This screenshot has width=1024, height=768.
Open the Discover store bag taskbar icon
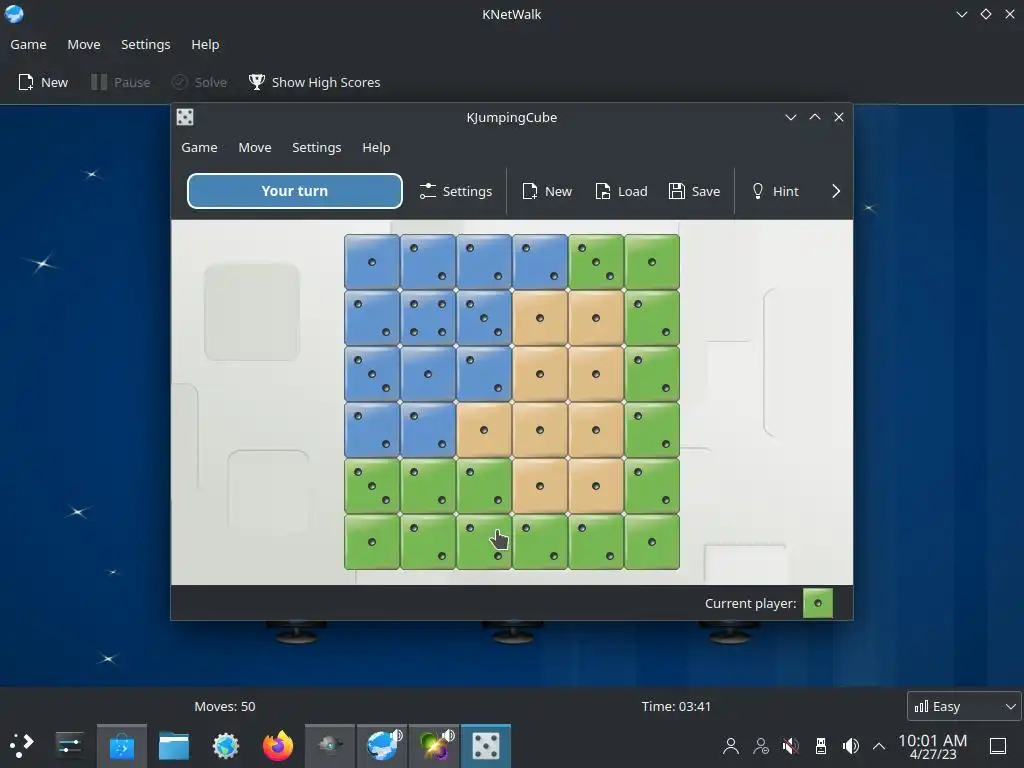pyautogui.click(x=121, y=746)
